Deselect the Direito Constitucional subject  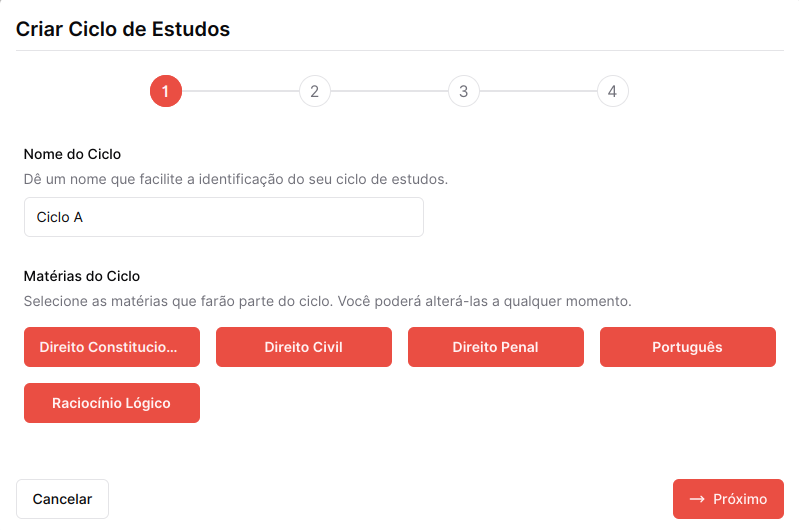[x=112, y=347]
